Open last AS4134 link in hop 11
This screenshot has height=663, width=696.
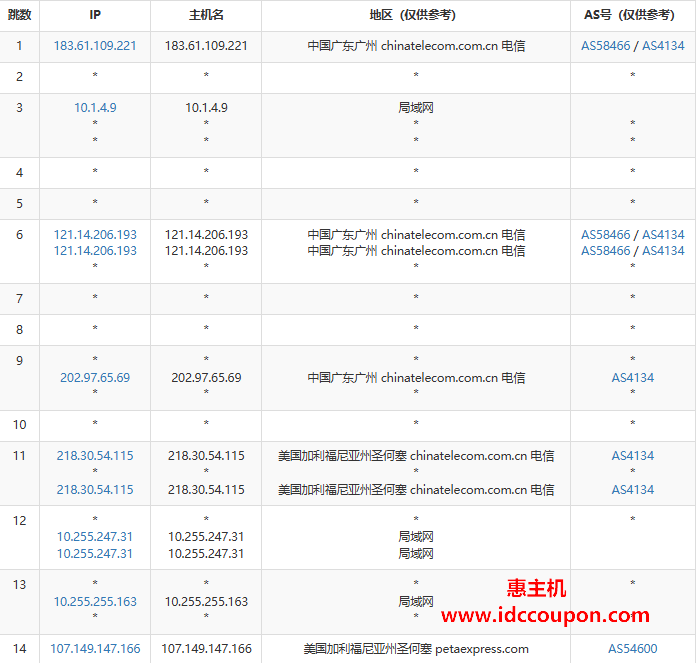coord(632,490)
